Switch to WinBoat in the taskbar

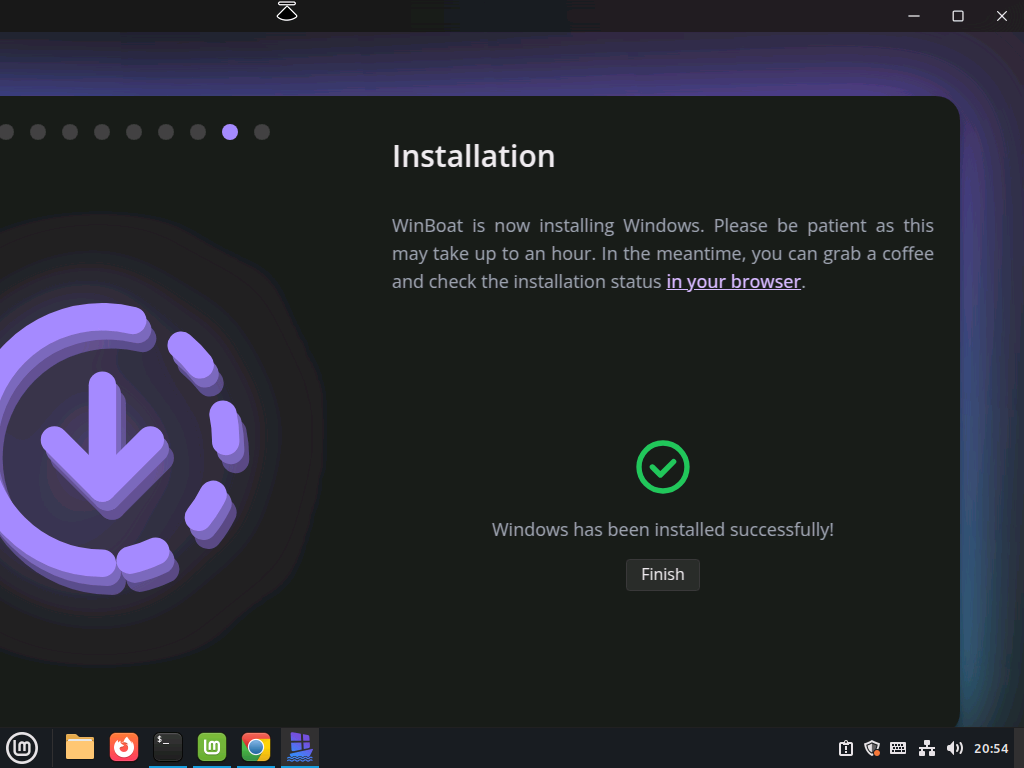[x=300, y=747]
